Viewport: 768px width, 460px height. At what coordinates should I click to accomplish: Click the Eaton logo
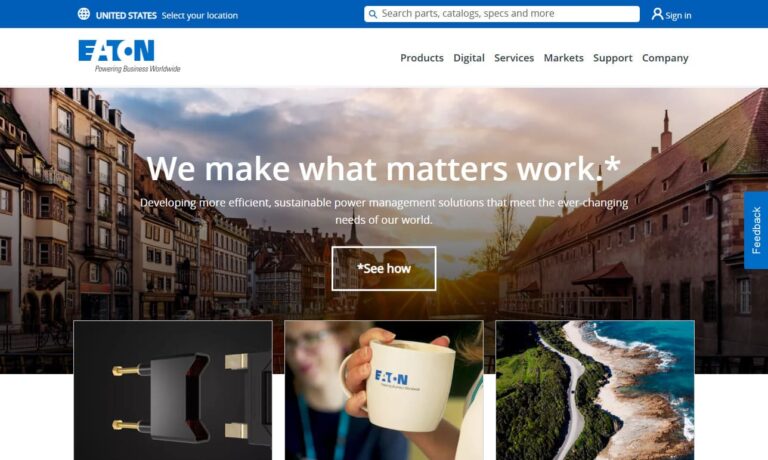129,56
